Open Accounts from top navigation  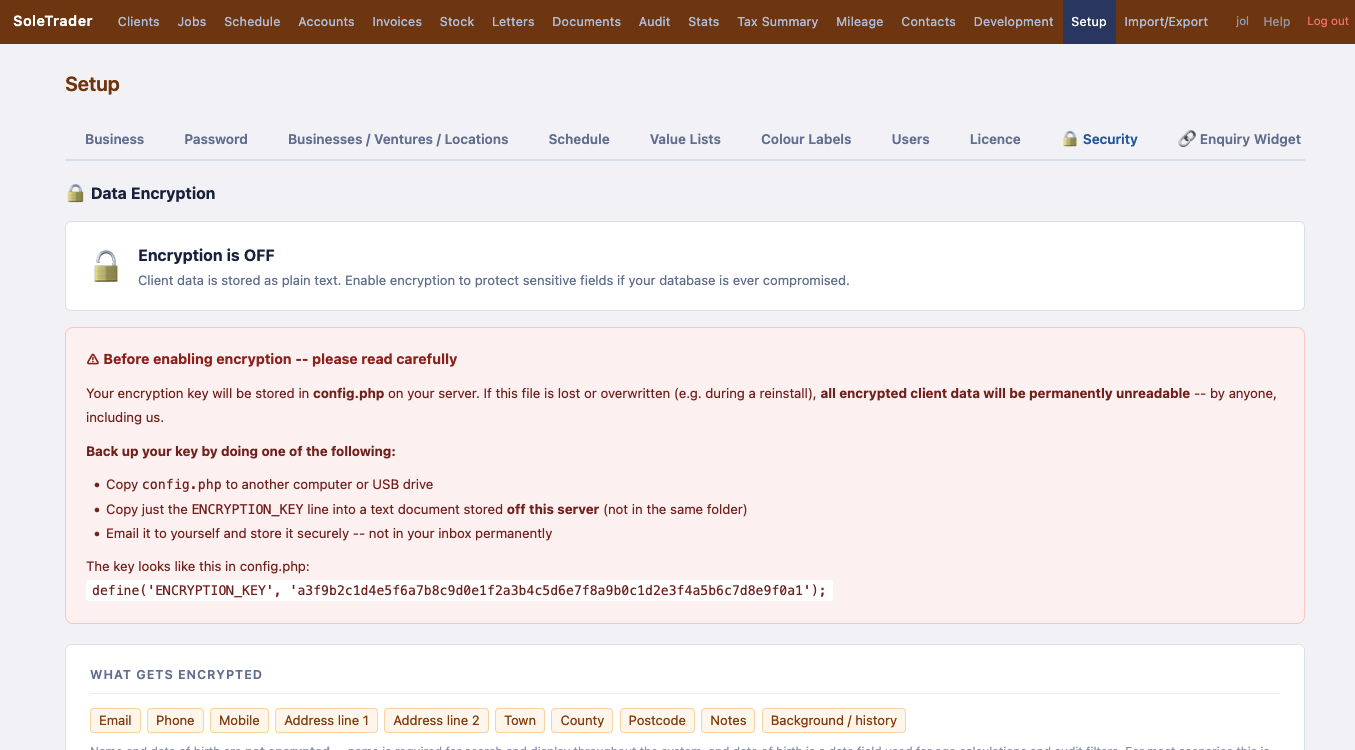click(326, 21)
